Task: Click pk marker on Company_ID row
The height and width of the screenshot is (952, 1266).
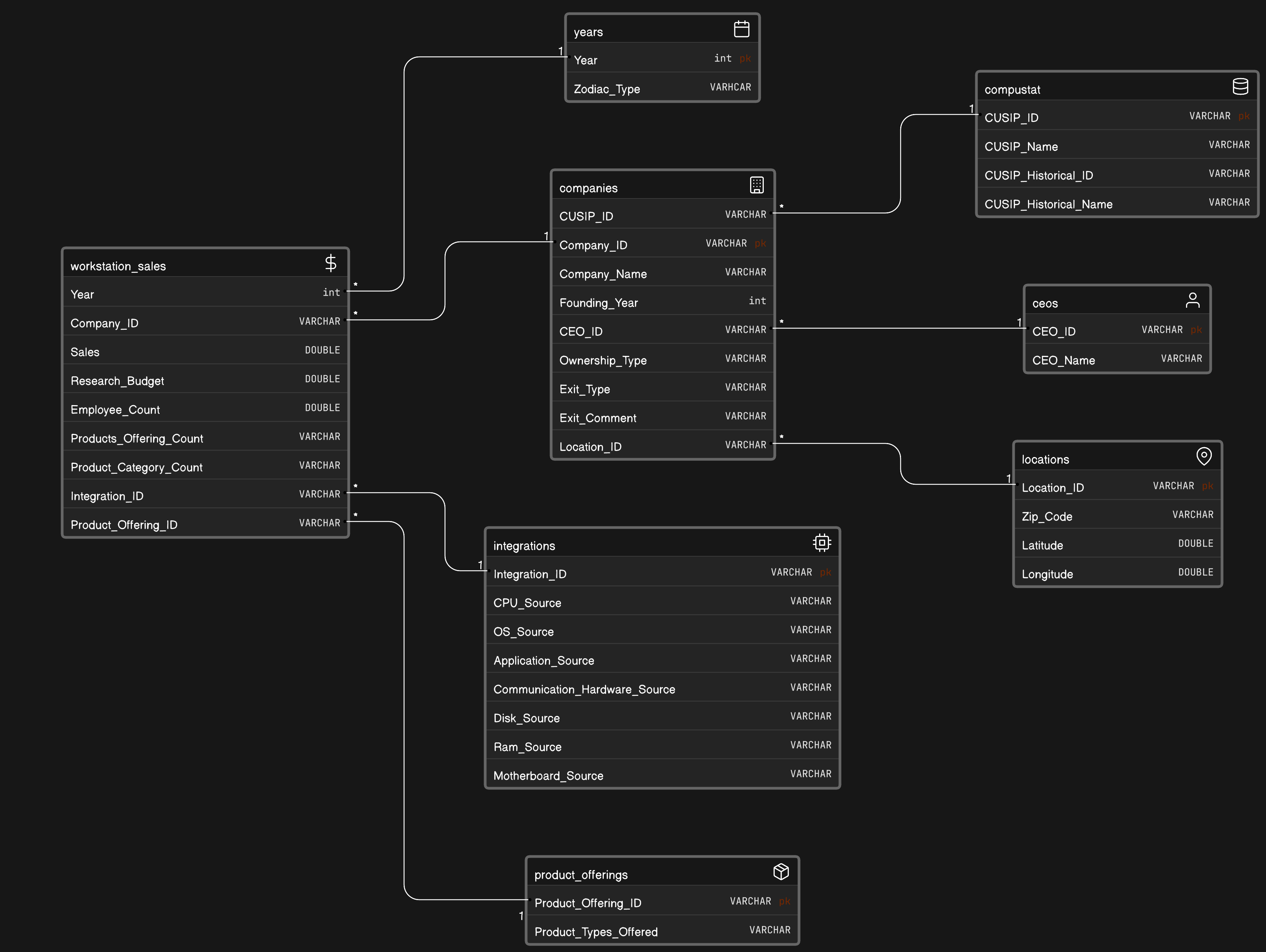Action: click(x=760, y=244)
